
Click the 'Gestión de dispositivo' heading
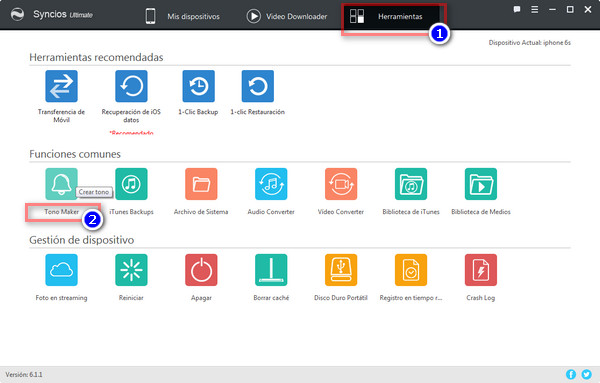point(82,240)
